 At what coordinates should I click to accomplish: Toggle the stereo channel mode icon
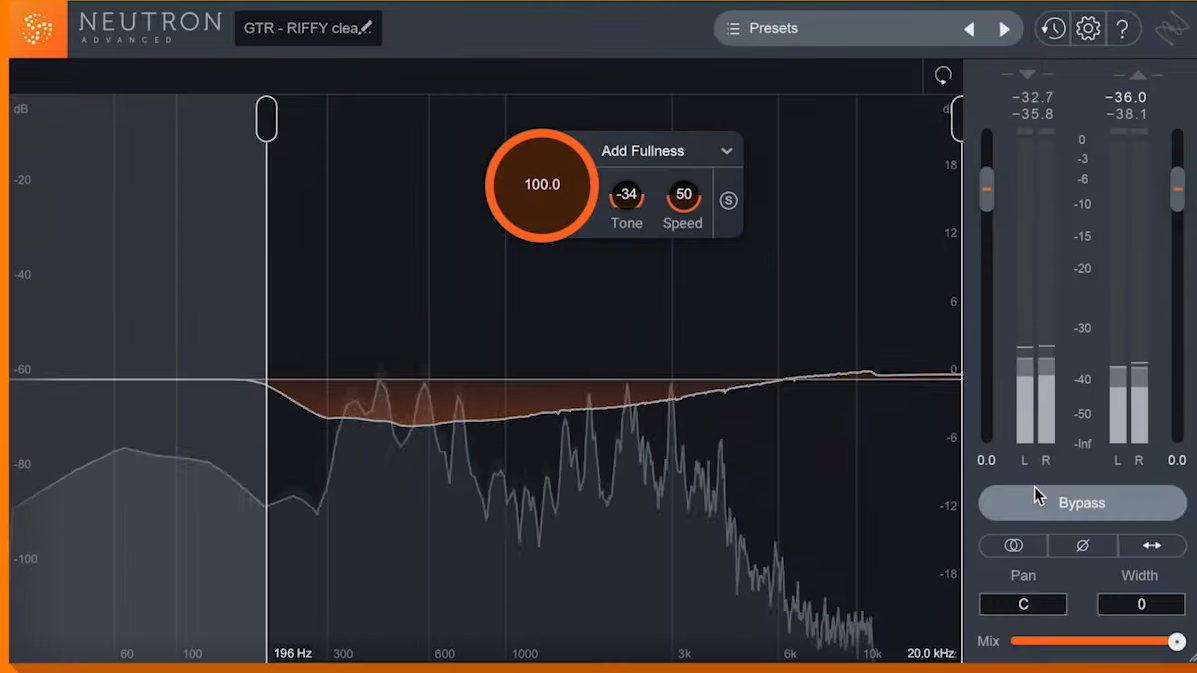click(1013, 546)
